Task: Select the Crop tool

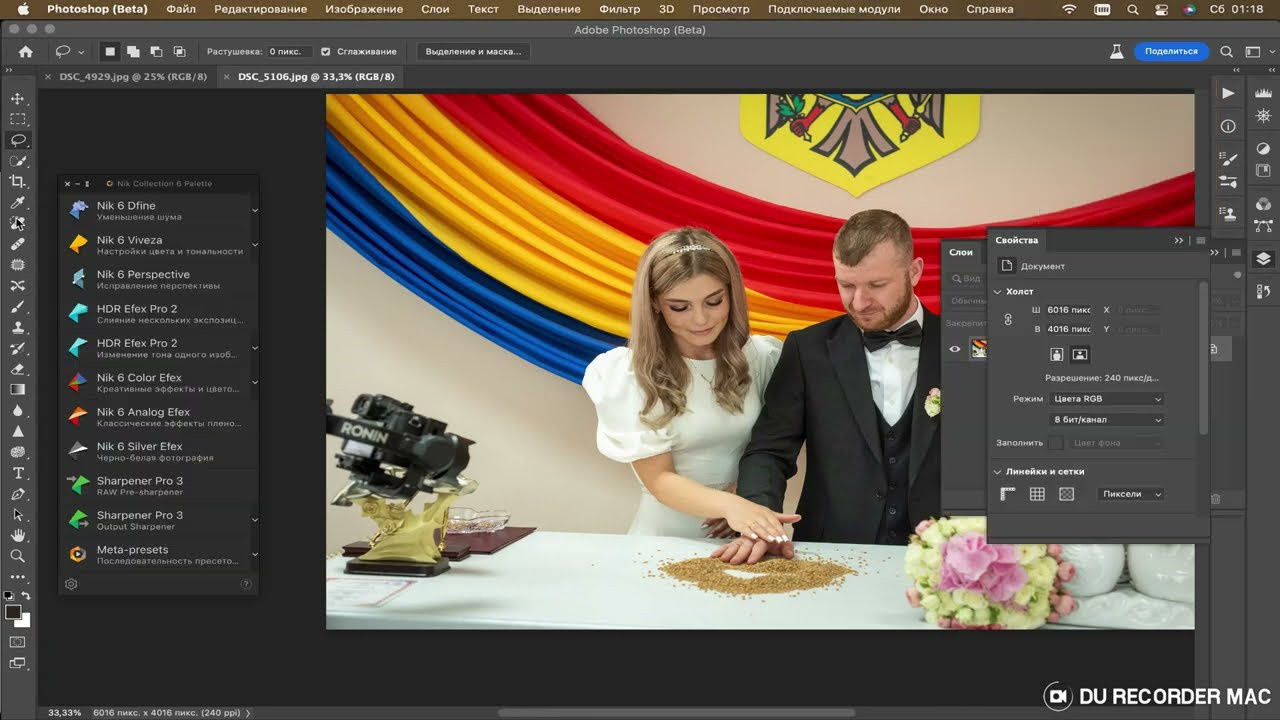Action: pyautogui.click(x=17, y=181)
